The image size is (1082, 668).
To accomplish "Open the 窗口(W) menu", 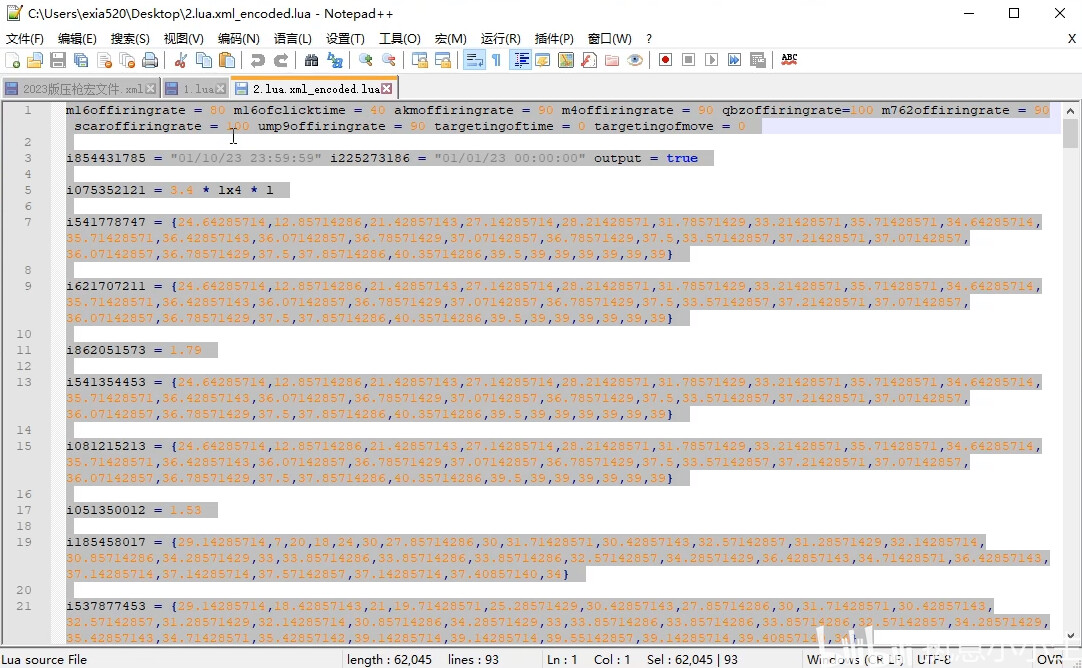I will [609, 39].
